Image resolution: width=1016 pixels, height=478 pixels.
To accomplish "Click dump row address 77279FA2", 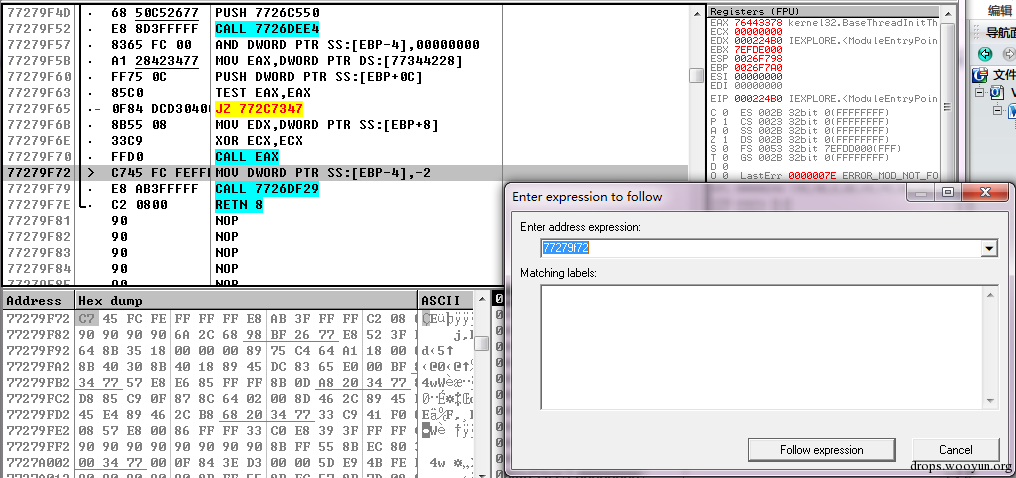I will pos(38,367).
